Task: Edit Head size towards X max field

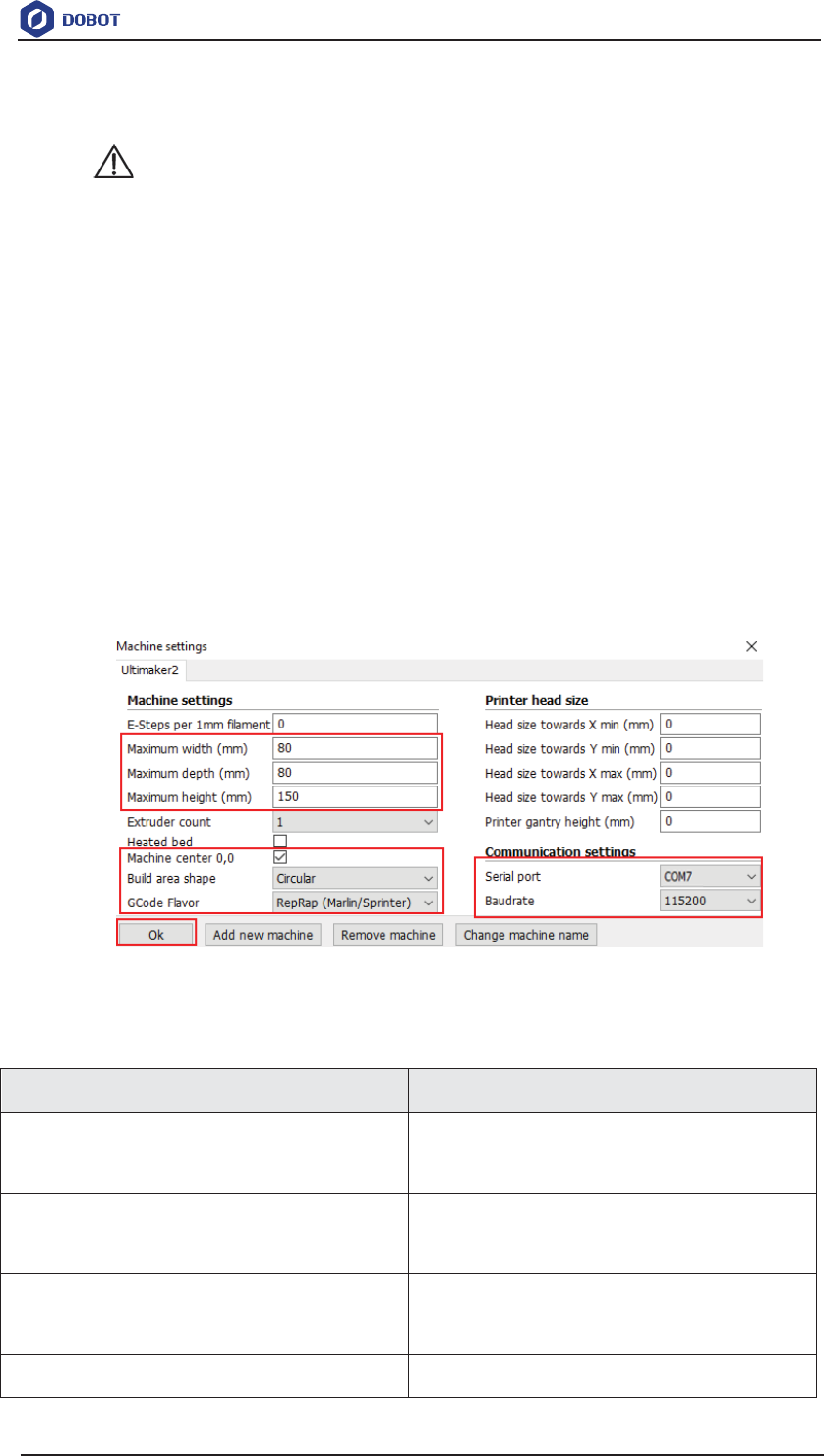Action: coord(711,772)
